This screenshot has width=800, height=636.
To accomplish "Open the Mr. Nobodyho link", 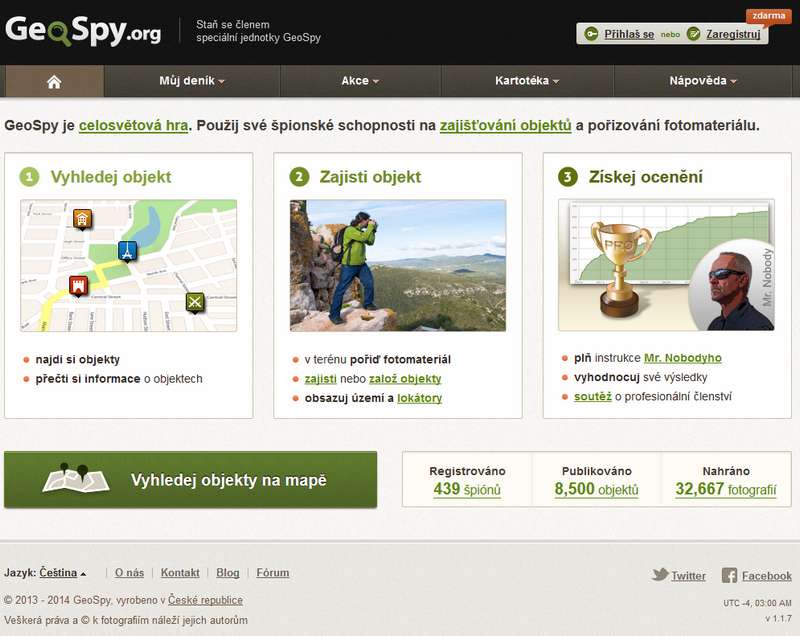I will click(683, 358).
